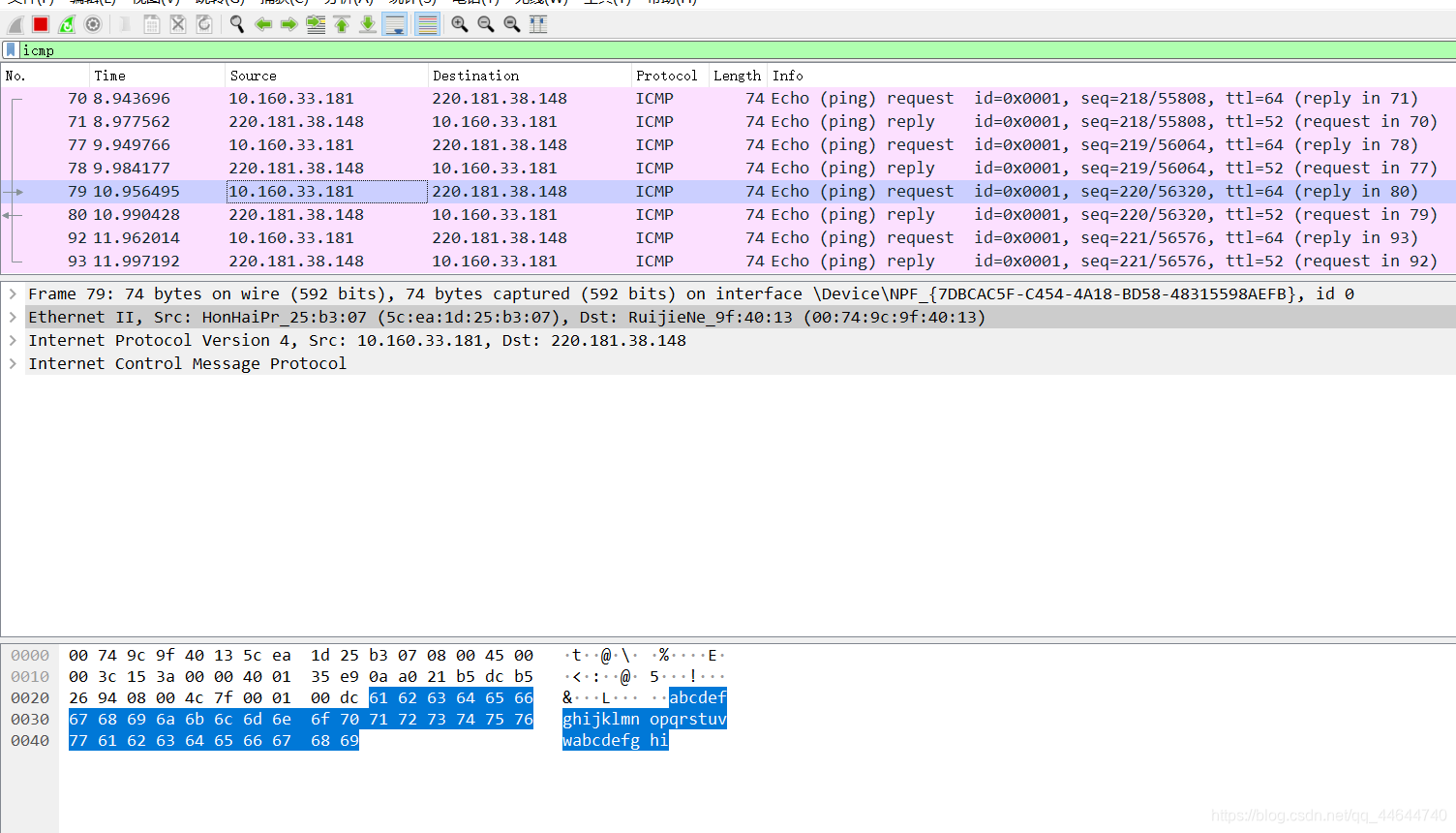Reload the capture file icon
This screenshot has width=1456, height=833.
[x=204, y=24]
